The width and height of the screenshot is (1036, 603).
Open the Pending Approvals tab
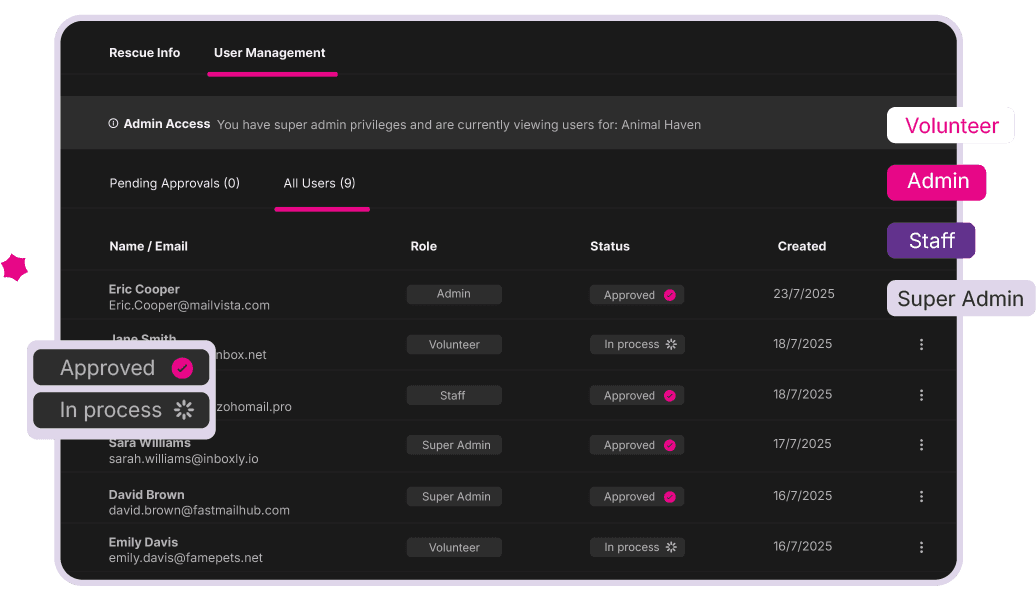(174, 183)
